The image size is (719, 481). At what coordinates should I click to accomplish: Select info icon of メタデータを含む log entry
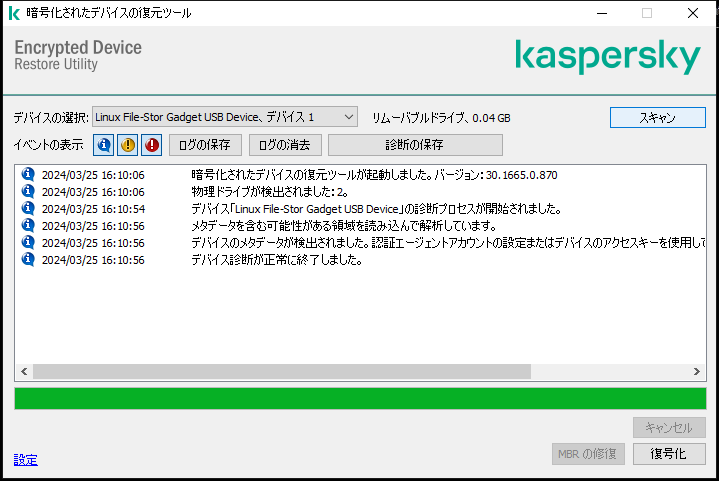coord(28,225)
